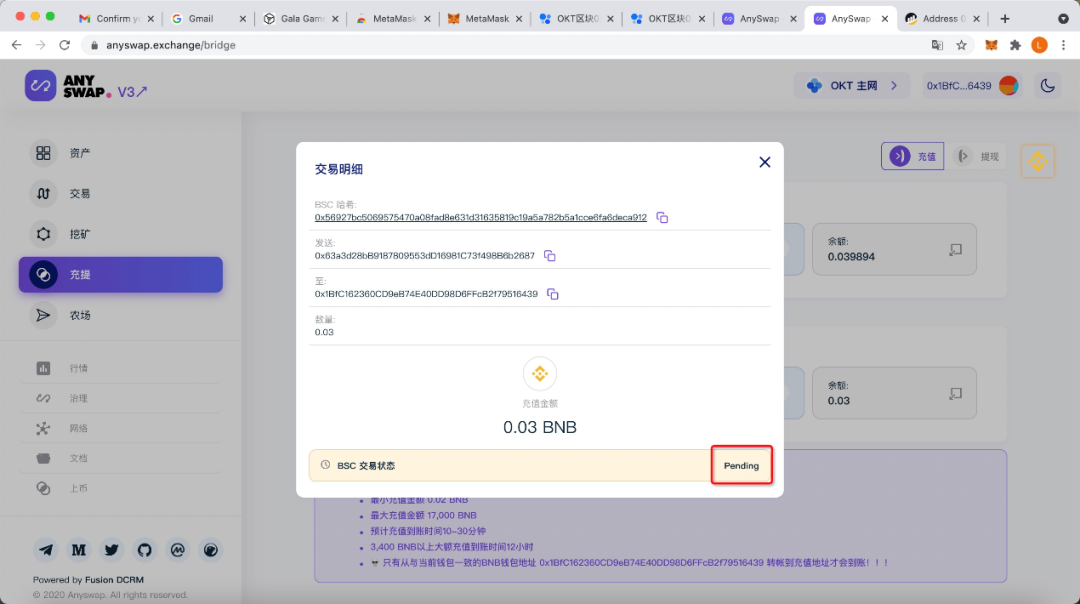Copy the BSC hash value

662,218
